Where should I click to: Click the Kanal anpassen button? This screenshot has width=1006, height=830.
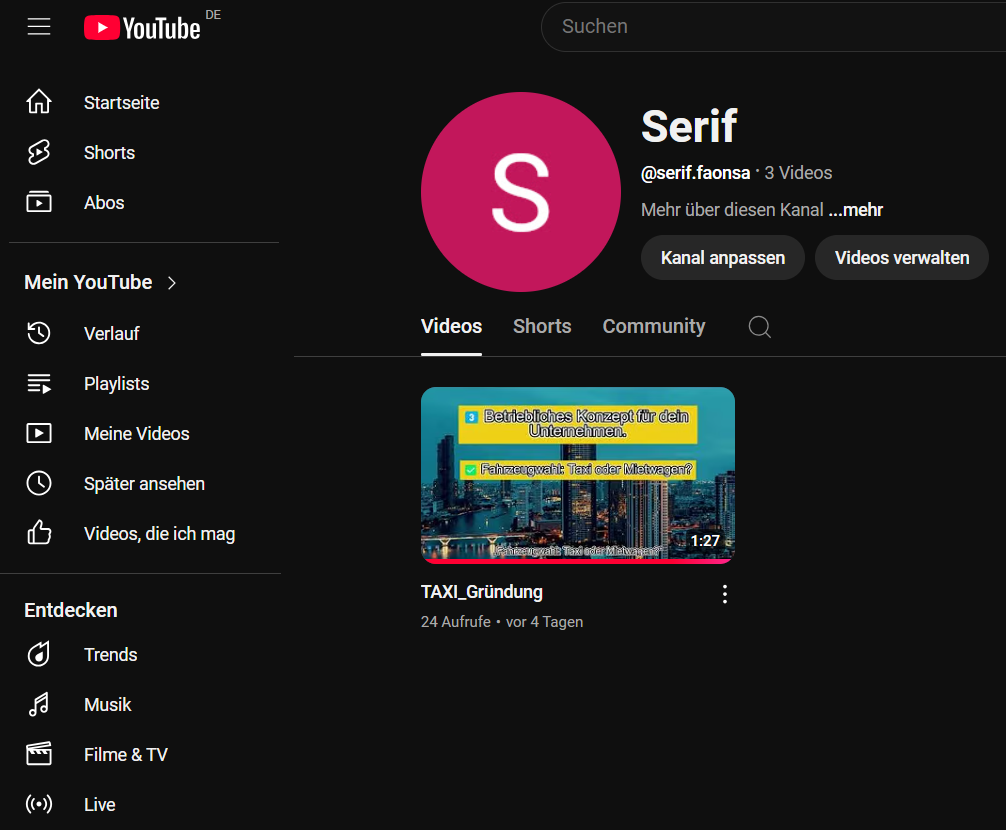(x=722, y=257)
